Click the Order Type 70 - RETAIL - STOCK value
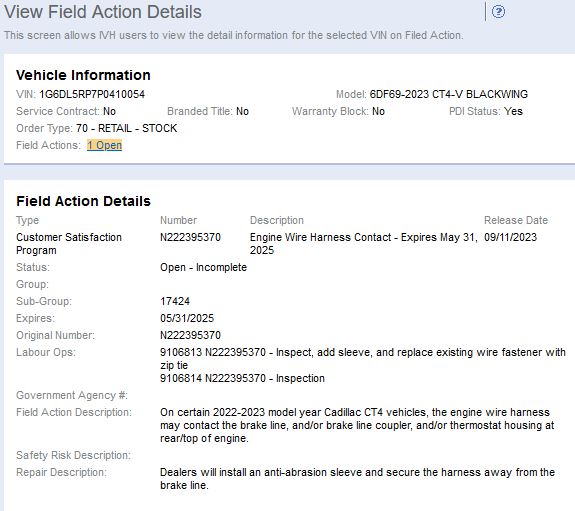575x511 pixels. (x=127, y=128)
